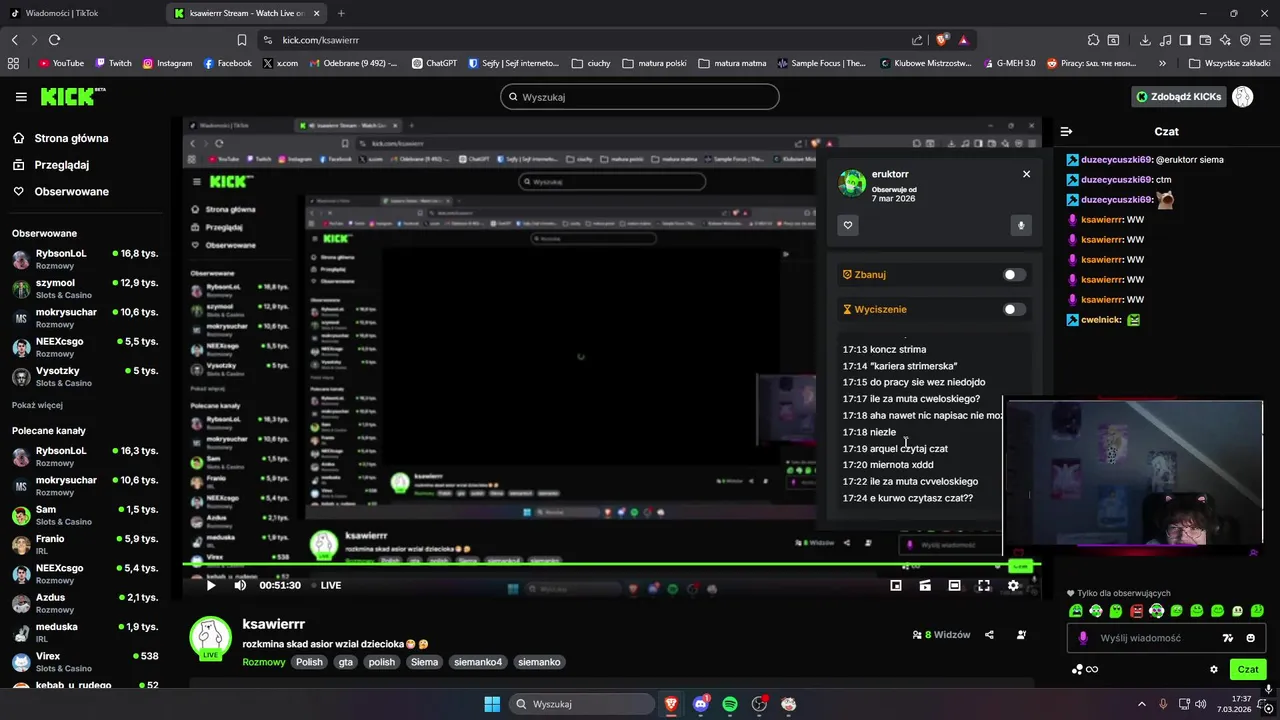Open system volume control in tray
The width and height of the screenshot is (1280, 720).
[x=1200, y=704]
